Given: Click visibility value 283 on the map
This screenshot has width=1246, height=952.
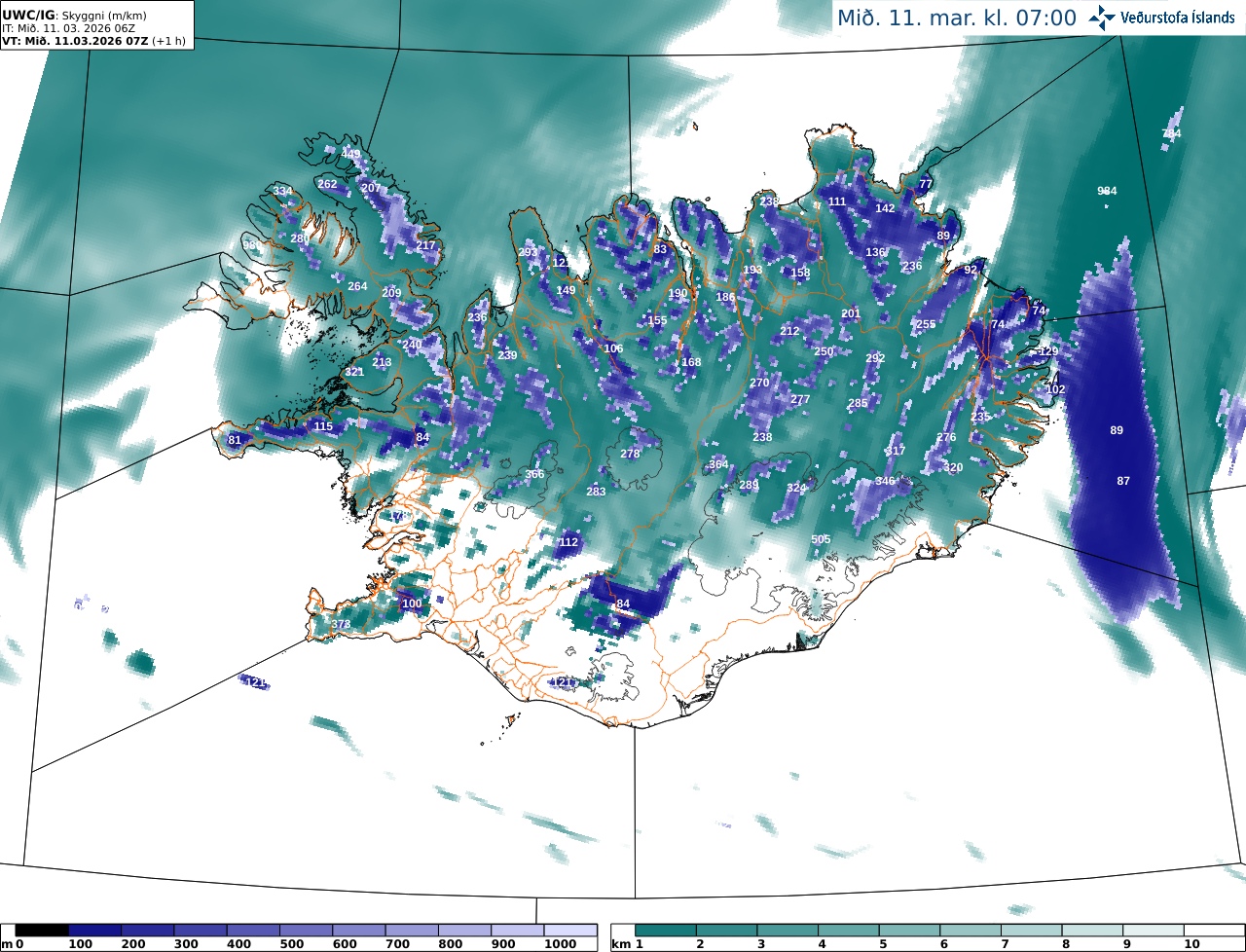Looking at the screenshot, I should [596, 492].
